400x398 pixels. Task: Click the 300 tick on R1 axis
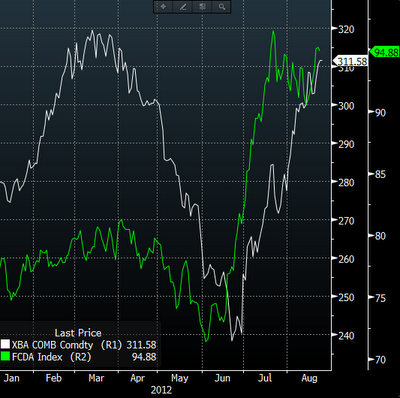[x=346, y=106]
